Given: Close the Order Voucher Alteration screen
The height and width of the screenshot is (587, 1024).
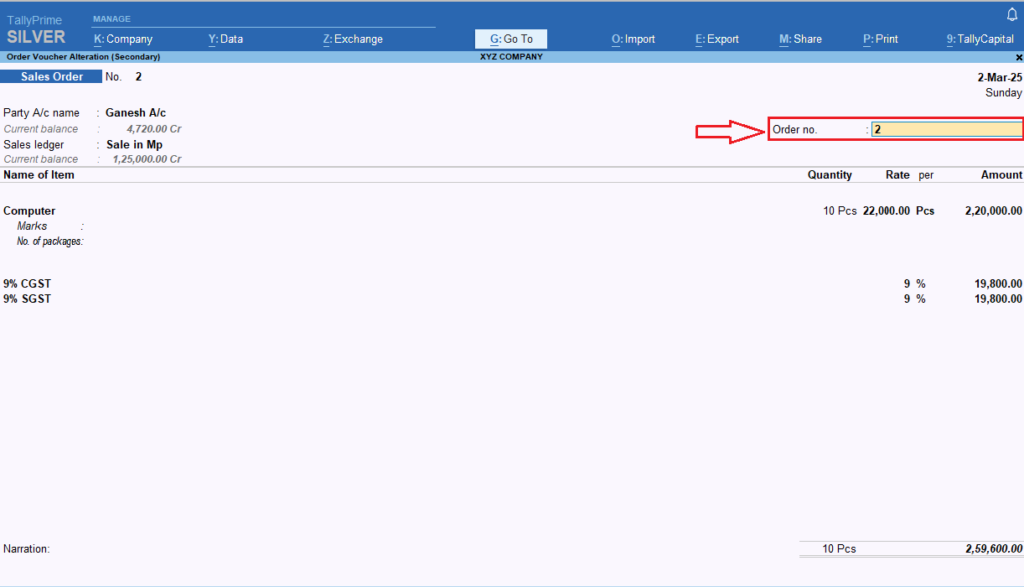Looking at the screenshot, I should [1019, 57].
